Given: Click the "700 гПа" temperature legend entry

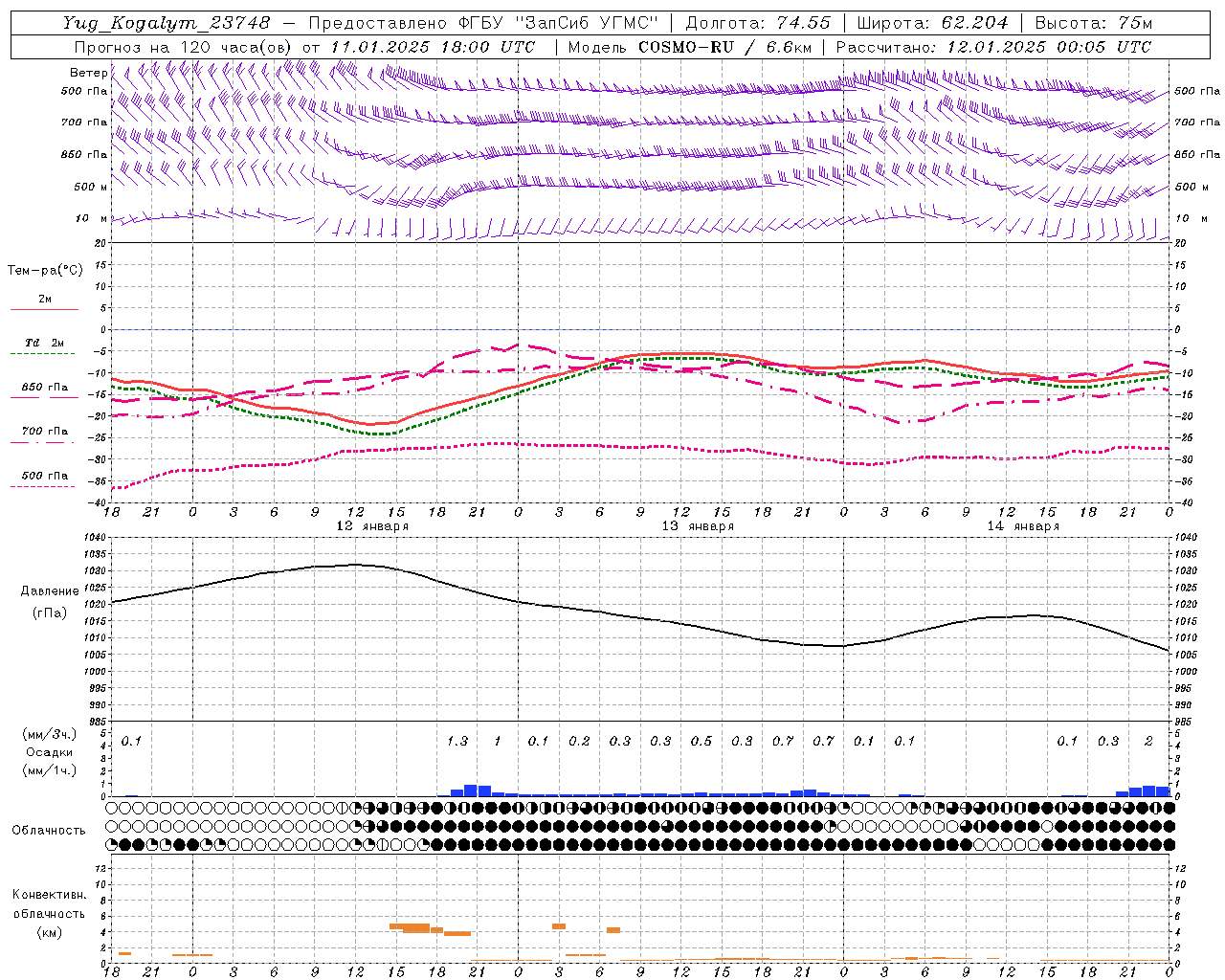Looking at the screenshot, I should pos(45,431).
